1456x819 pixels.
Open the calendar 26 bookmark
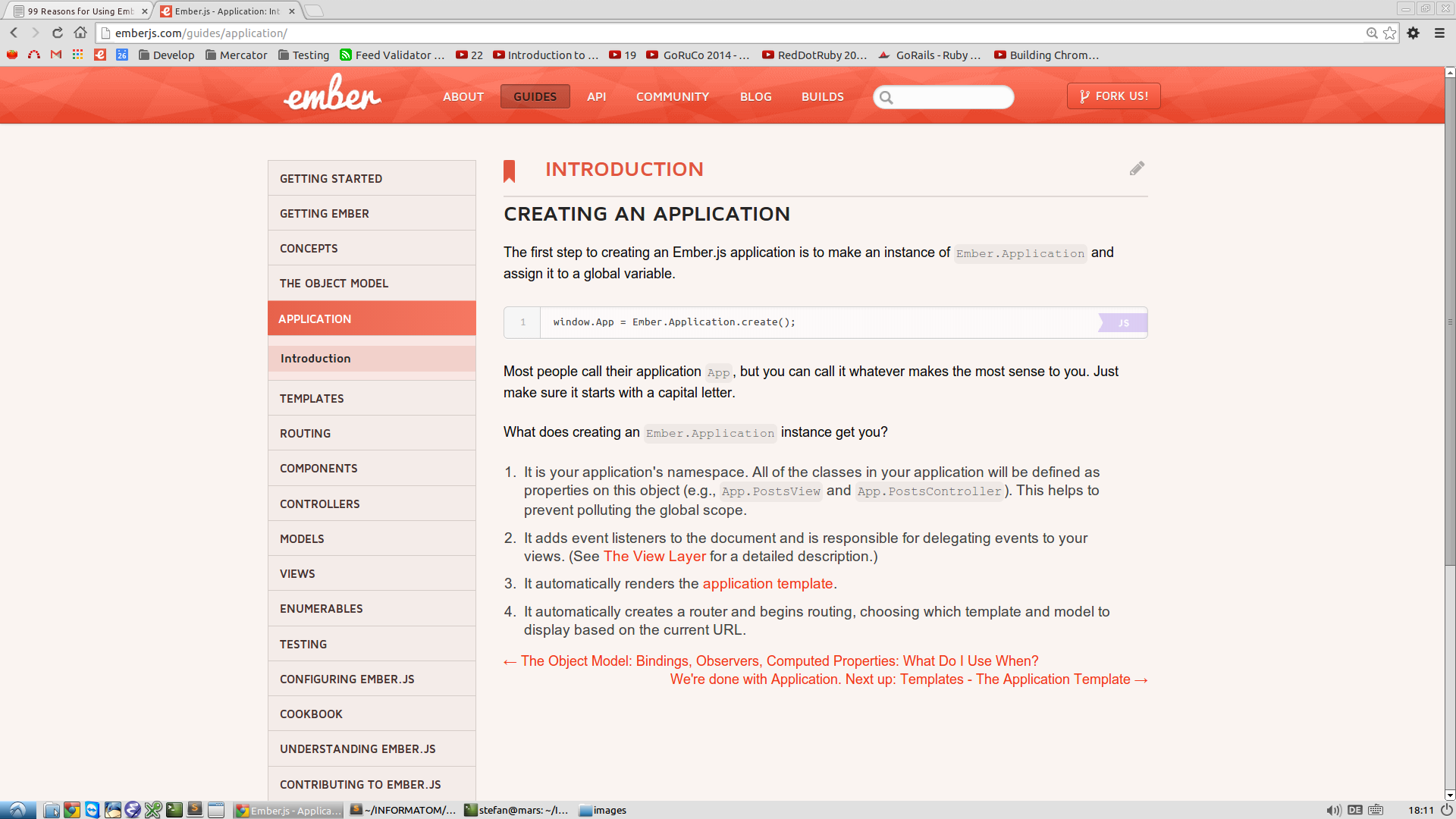pos(122,55)
